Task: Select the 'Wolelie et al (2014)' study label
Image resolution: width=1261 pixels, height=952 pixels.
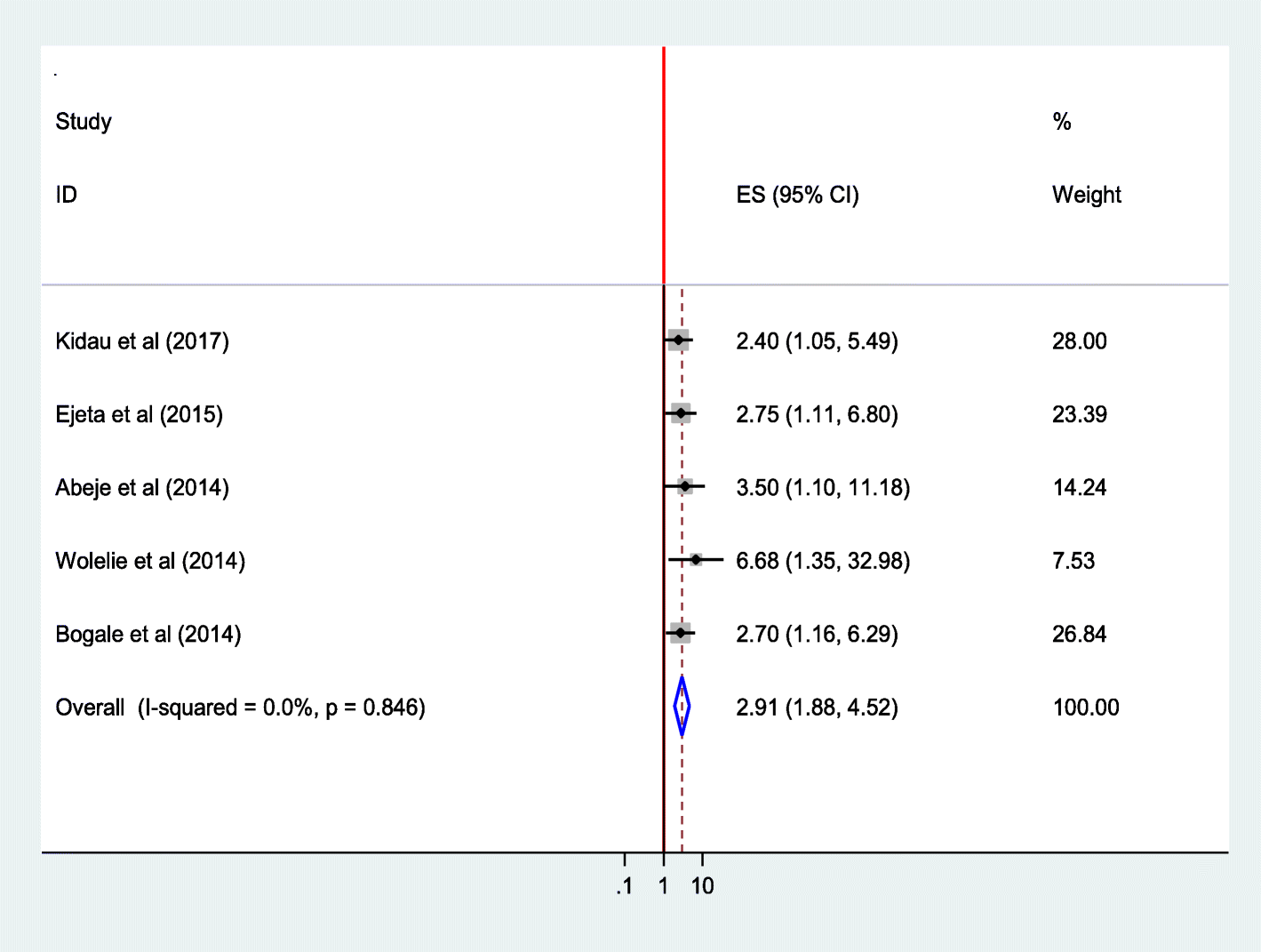Action: pyautogui.click(x=150, y=561)
